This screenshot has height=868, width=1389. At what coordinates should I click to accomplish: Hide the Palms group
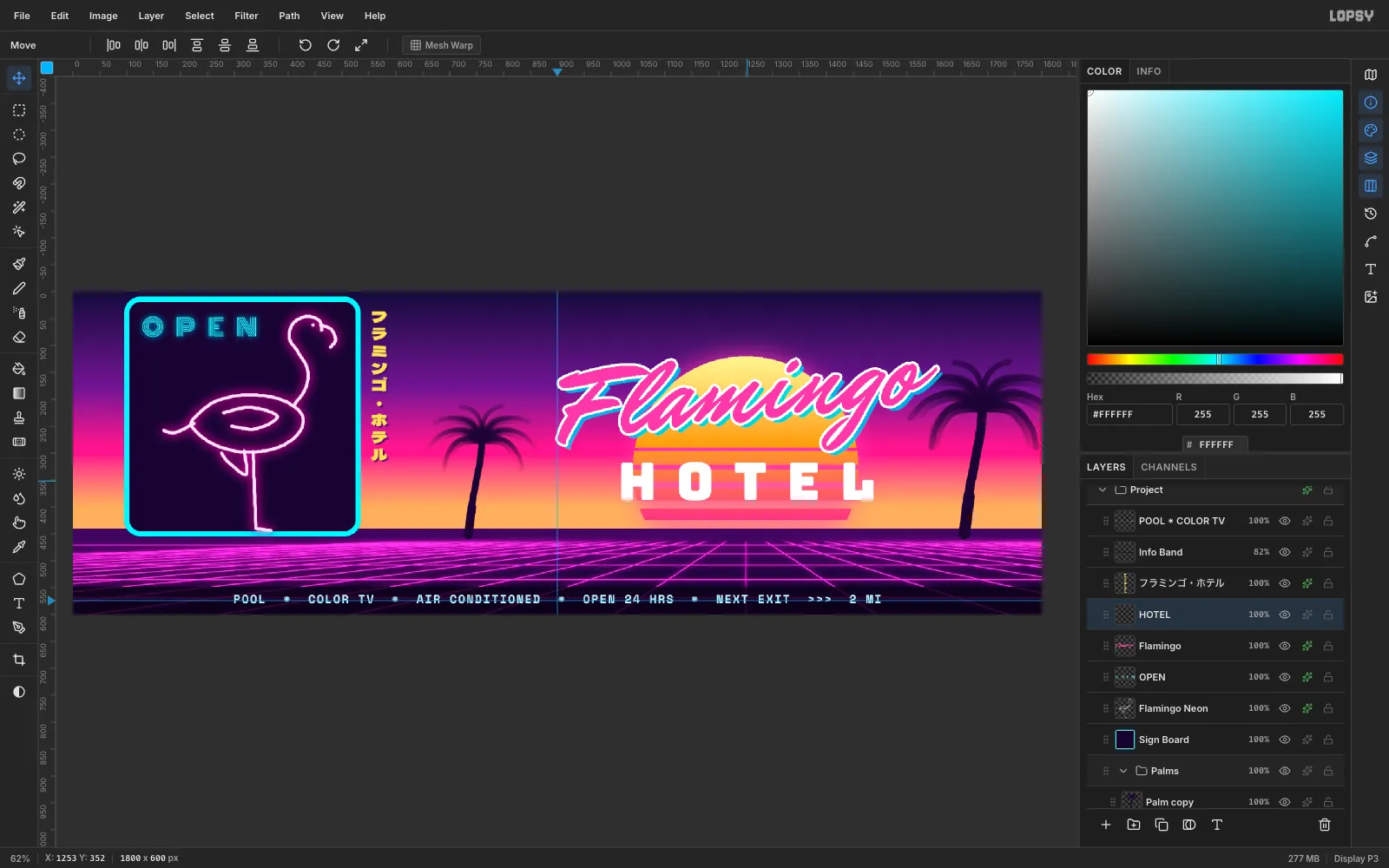click(1285, 771)
